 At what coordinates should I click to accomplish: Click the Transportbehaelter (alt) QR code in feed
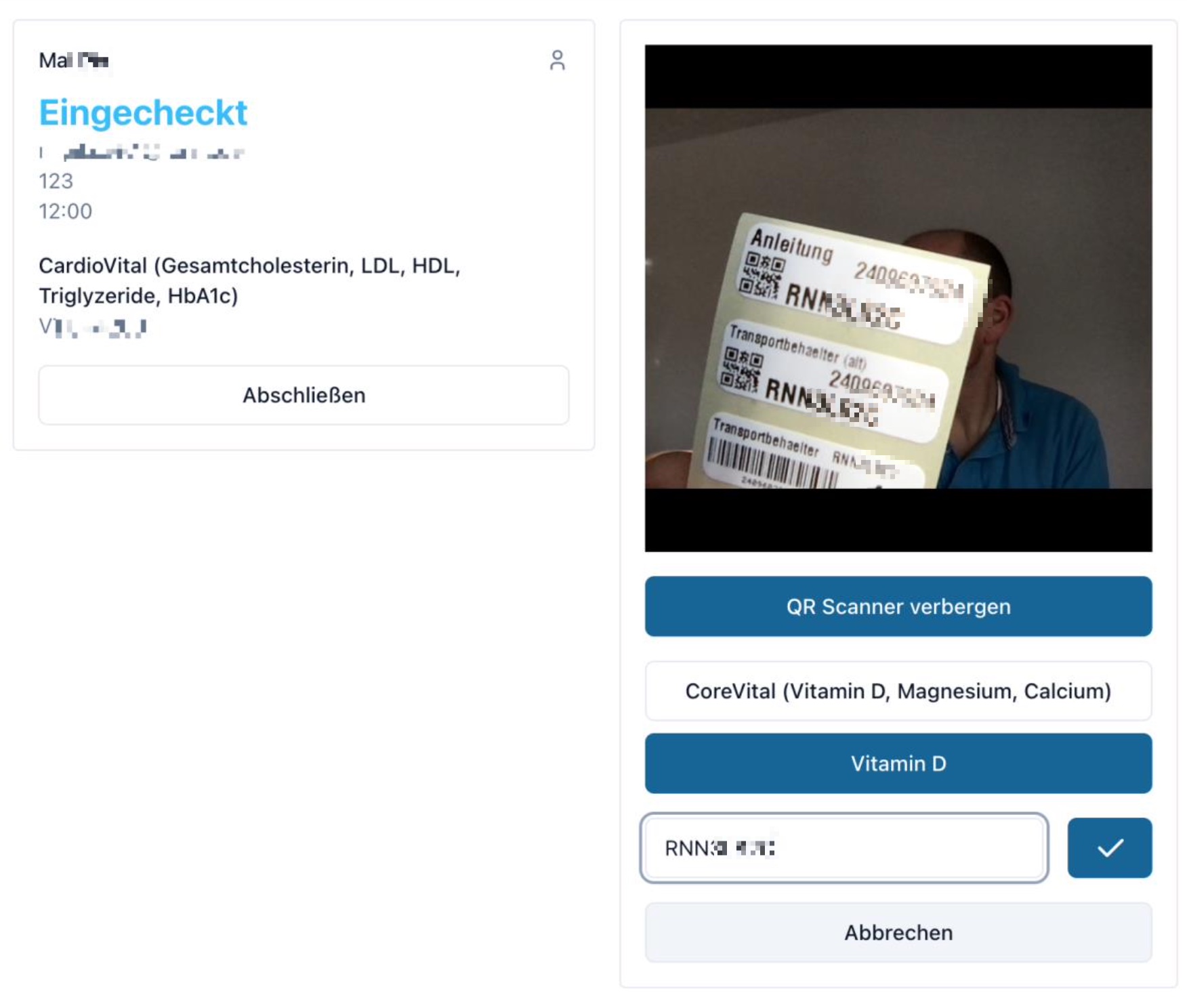click(x=741, y=369)
